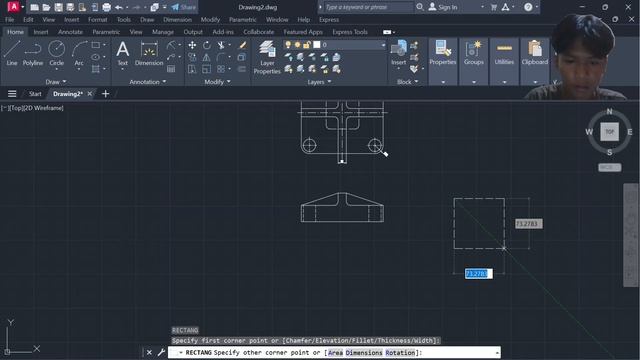Insert a Table from Annotation panel
This screenshot has width=640, height=360.
(x=171, y=69)
